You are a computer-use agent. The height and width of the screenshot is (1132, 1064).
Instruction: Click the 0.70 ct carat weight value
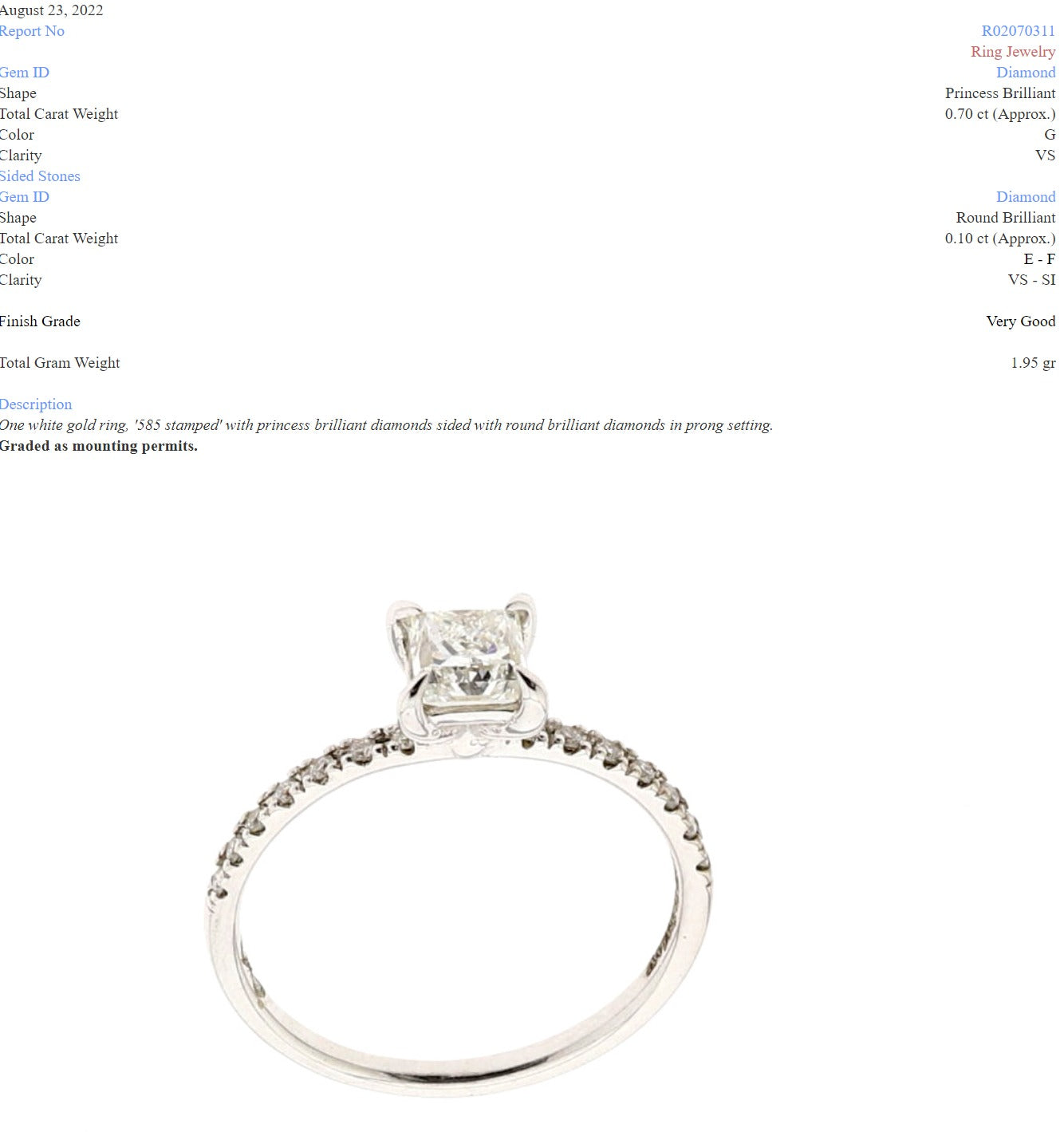(1000, 114)
